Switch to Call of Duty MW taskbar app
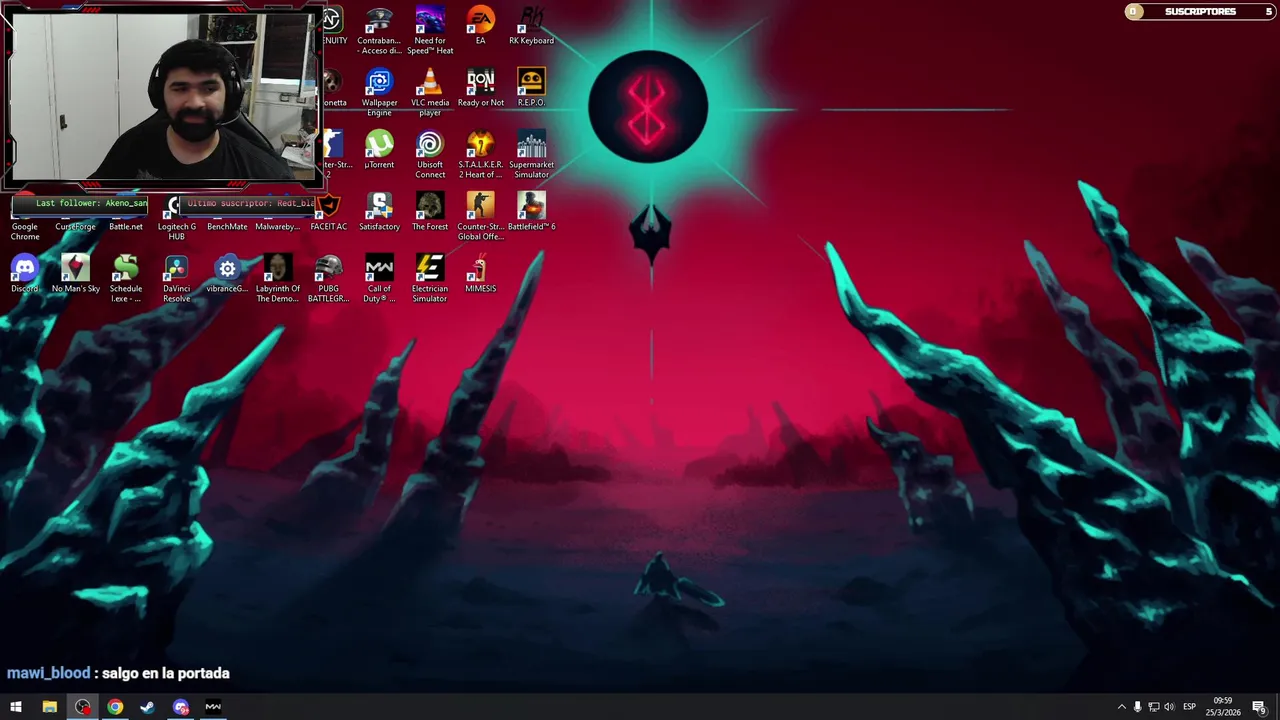 pyautogui.click(x=213, y=707)
